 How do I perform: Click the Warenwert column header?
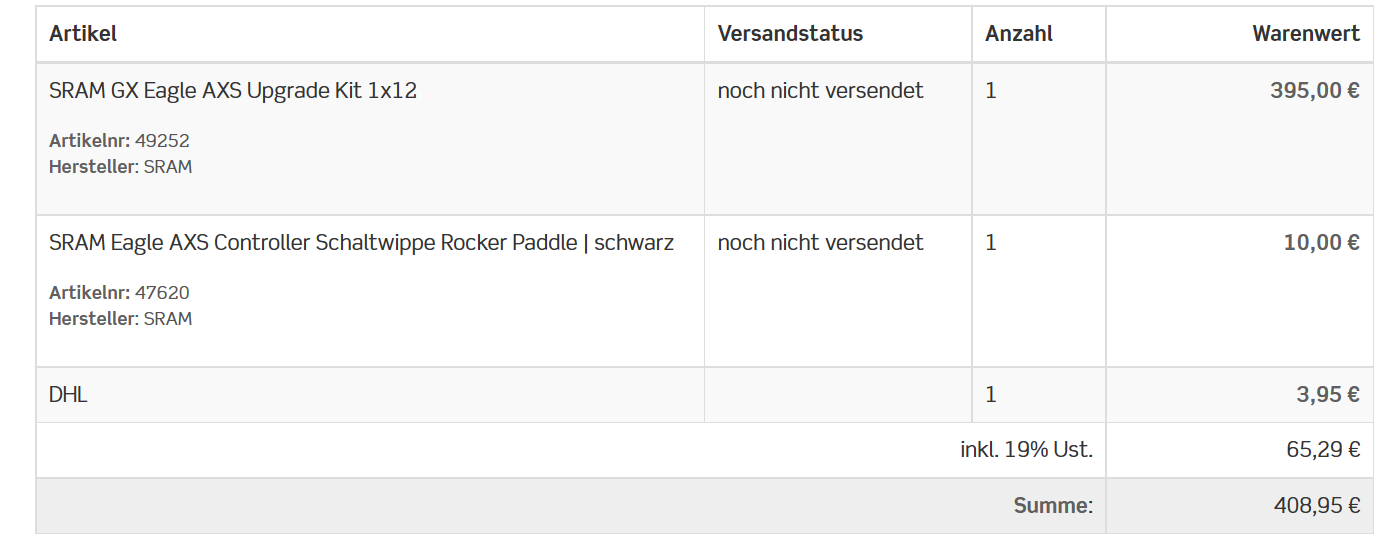(x=1306, y=34)
